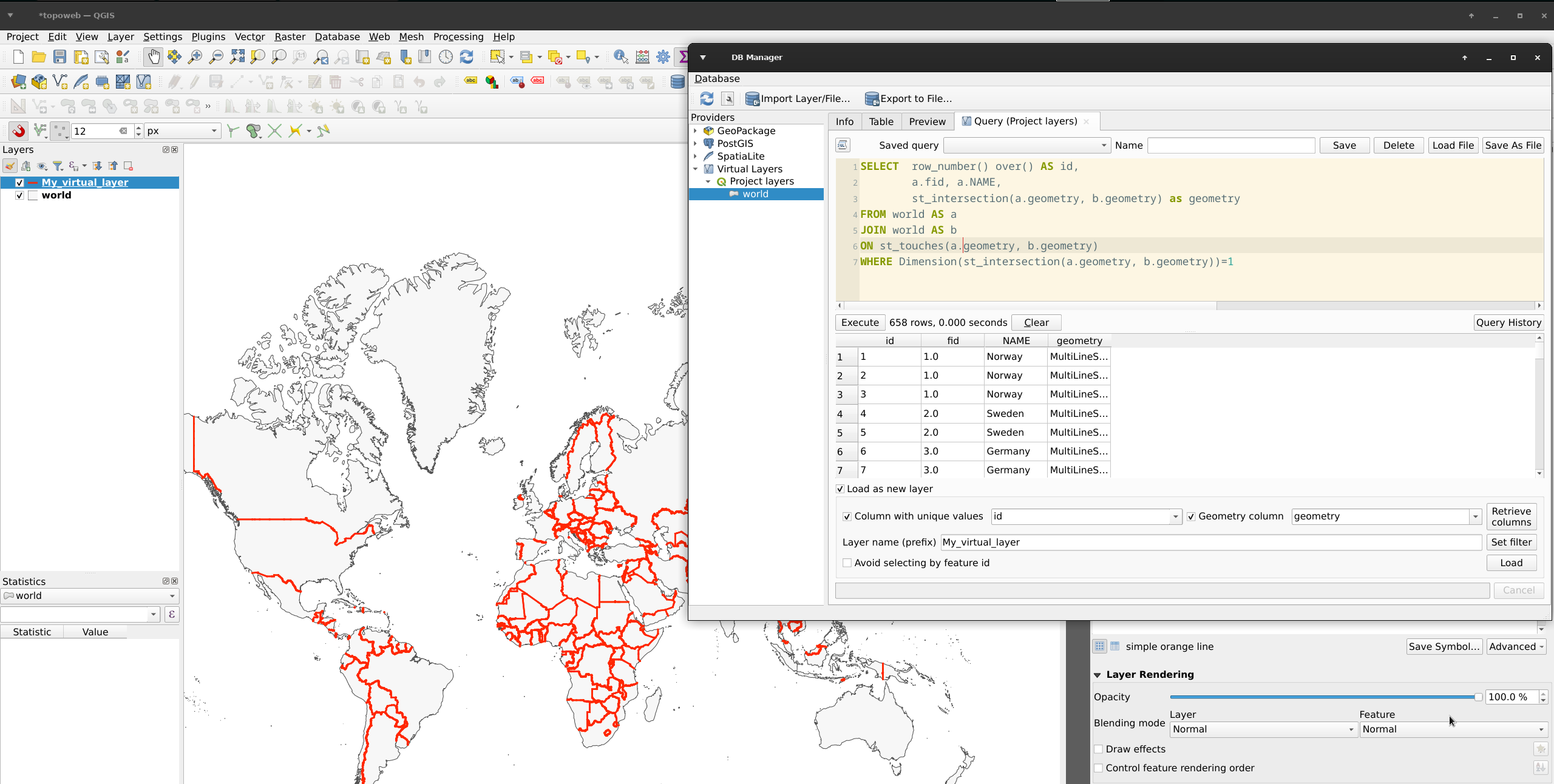Click the Load button
Viewport: 1554px width, 784px height.
click(1512, 563)
